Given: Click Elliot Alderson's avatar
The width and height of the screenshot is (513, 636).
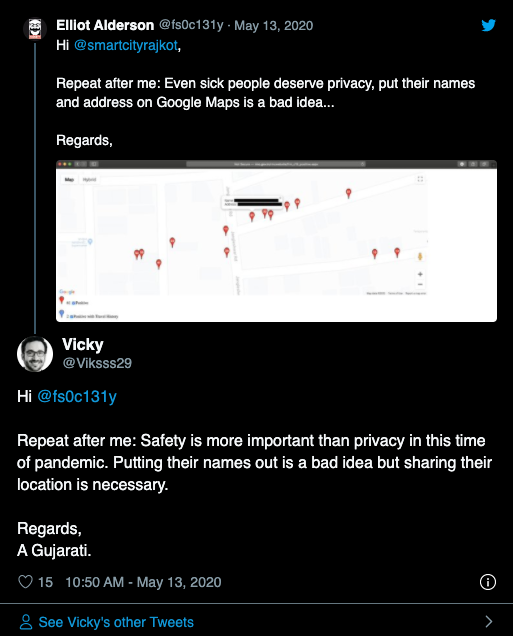Looking at the screenshot, I should (x=35, y=29).
